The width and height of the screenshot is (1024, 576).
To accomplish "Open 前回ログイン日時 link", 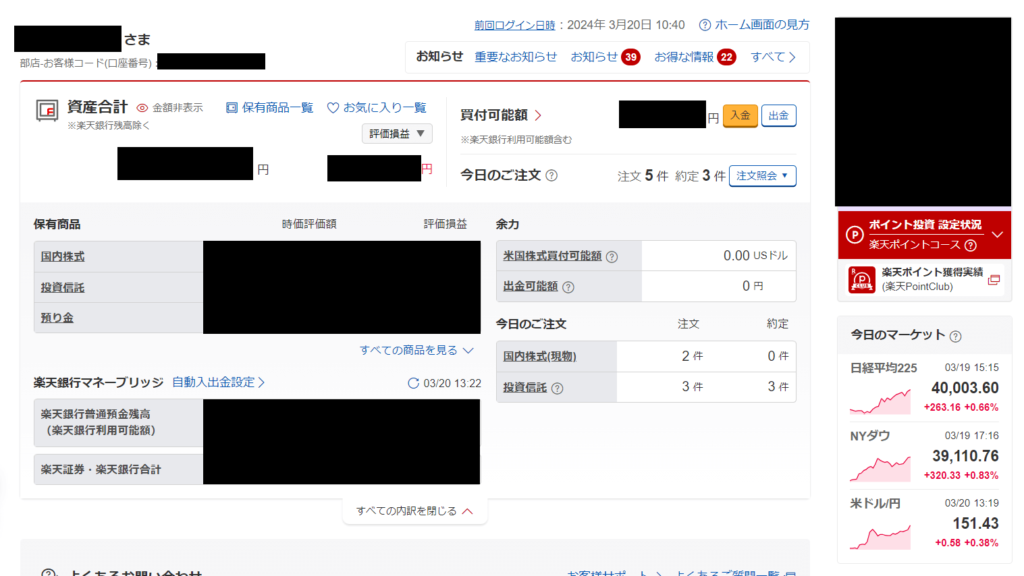I will tap(515, 25).
